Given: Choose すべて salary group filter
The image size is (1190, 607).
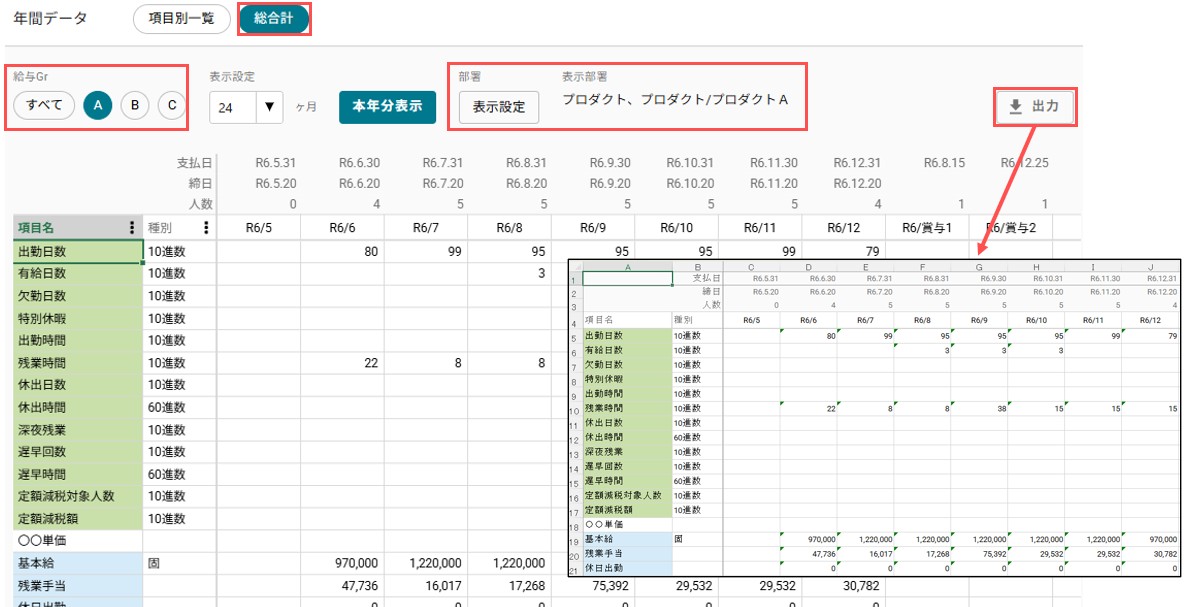Looking at the screenshot, I should point(44,105).
